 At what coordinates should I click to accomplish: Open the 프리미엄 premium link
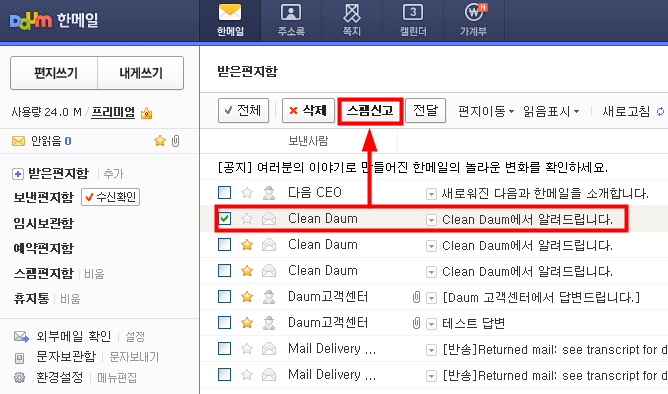click(113, 112)
